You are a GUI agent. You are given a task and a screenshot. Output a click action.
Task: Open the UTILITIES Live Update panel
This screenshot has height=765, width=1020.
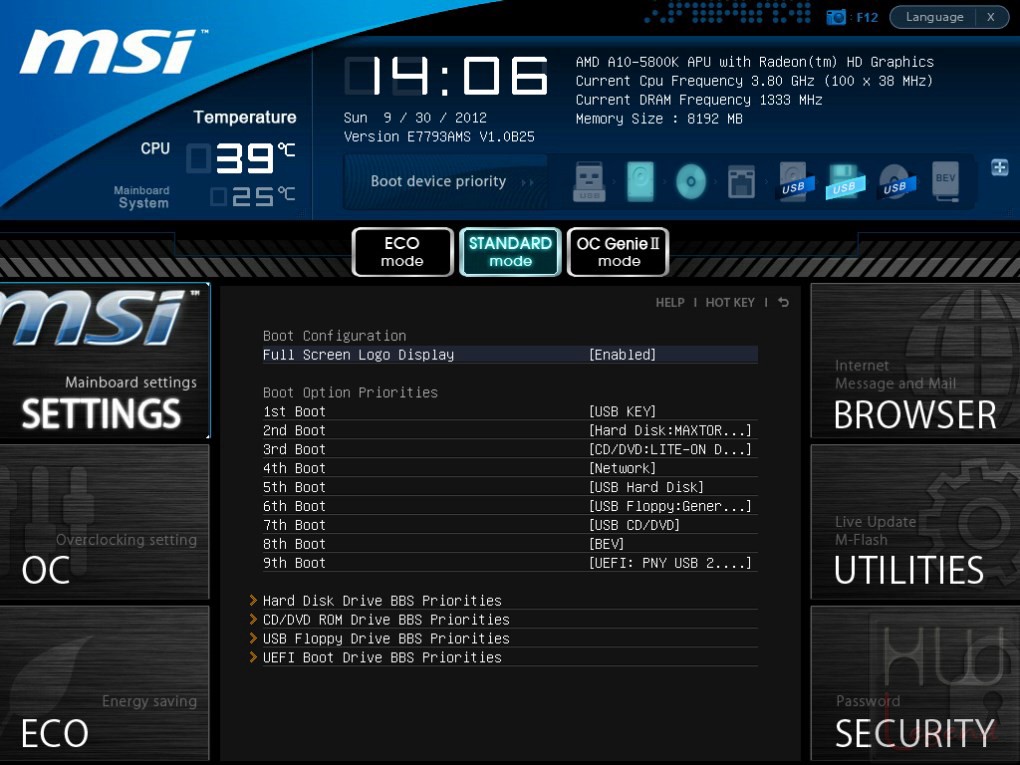tap(915, 522)
